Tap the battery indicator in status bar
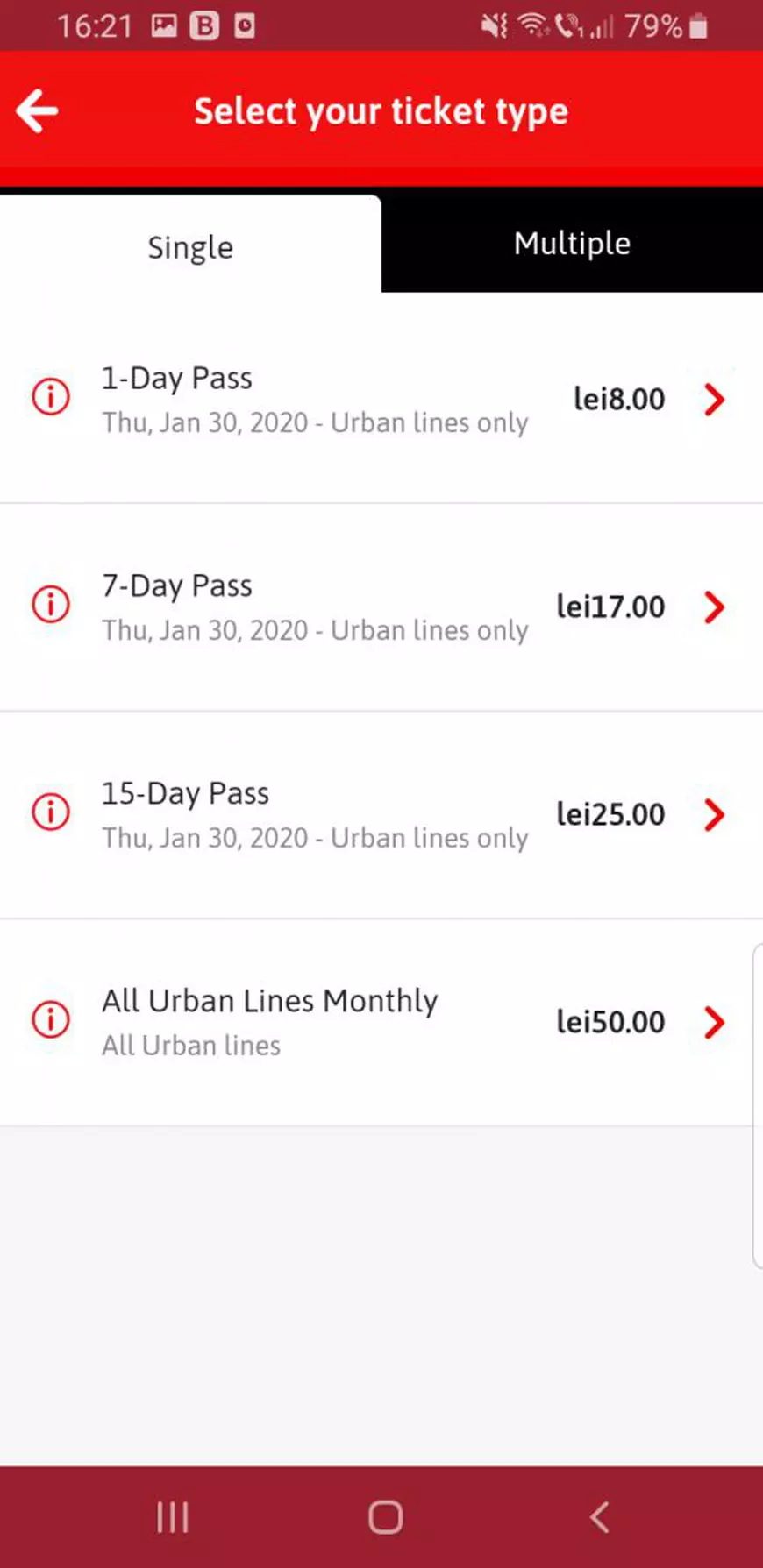The image size is (763, 1568). click(699, 26)
